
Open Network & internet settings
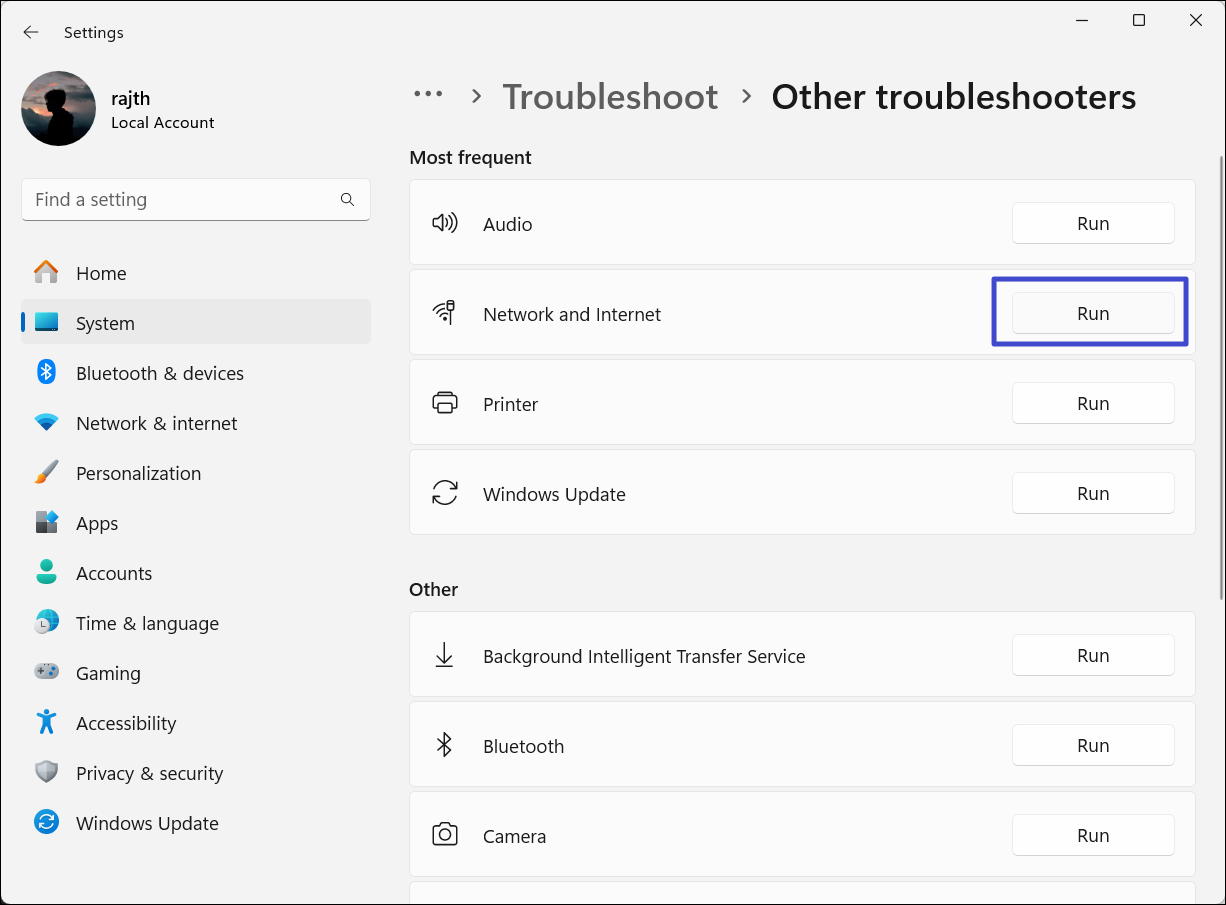[x=156, y=423]
